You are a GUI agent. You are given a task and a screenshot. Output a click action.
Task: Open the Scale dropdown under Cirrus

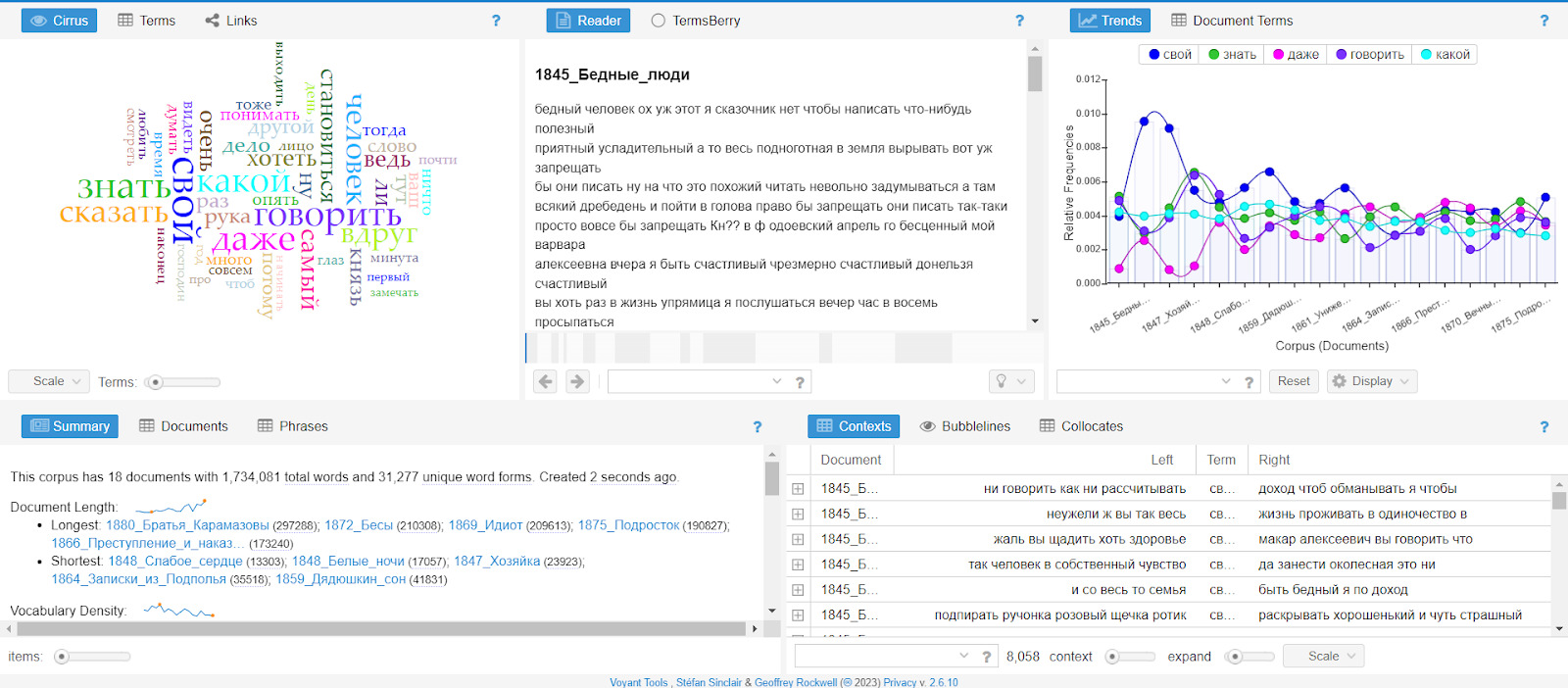(x=49, y=381)
